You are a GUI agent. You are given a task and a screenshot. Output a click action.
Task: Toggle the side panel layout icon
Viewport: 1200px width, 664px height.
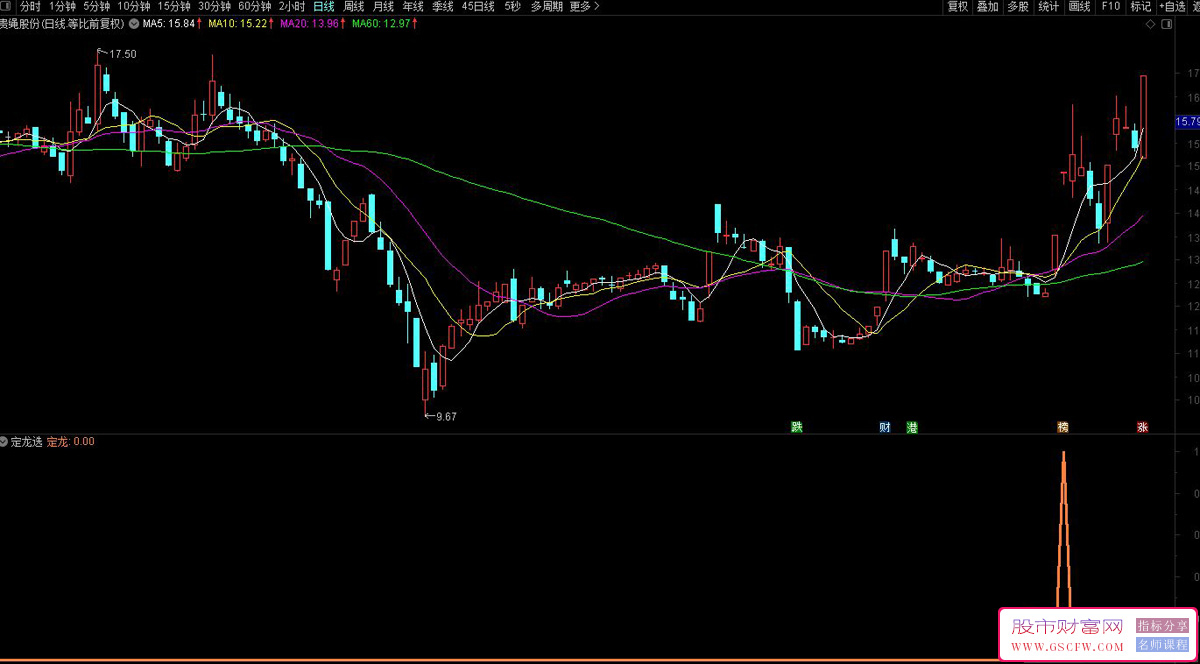pyautogui.click(x=1167, y=23)
